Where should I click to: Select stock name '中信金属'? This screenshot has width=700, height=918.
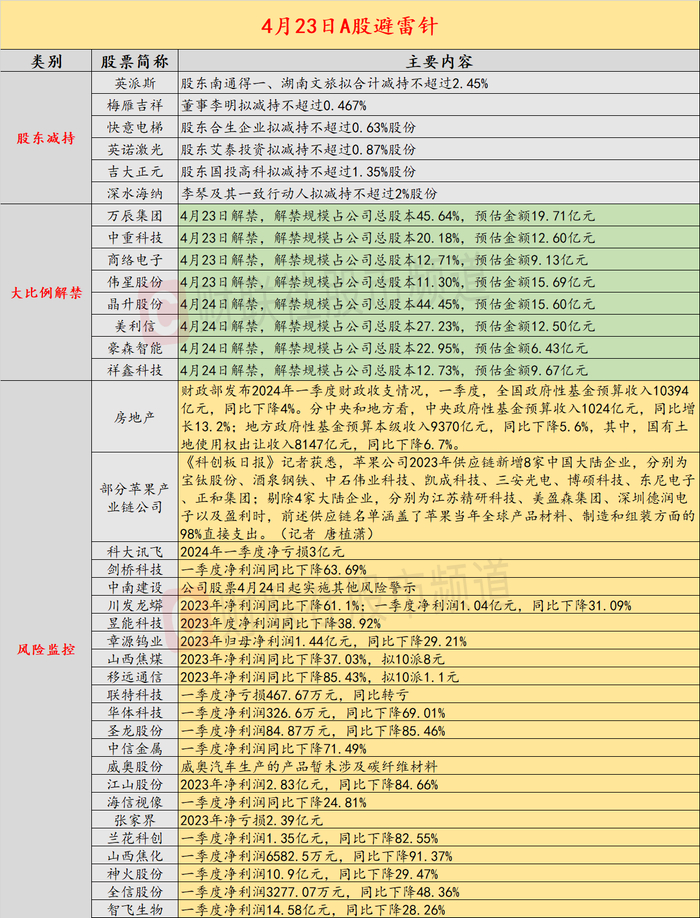pos(135,749)
